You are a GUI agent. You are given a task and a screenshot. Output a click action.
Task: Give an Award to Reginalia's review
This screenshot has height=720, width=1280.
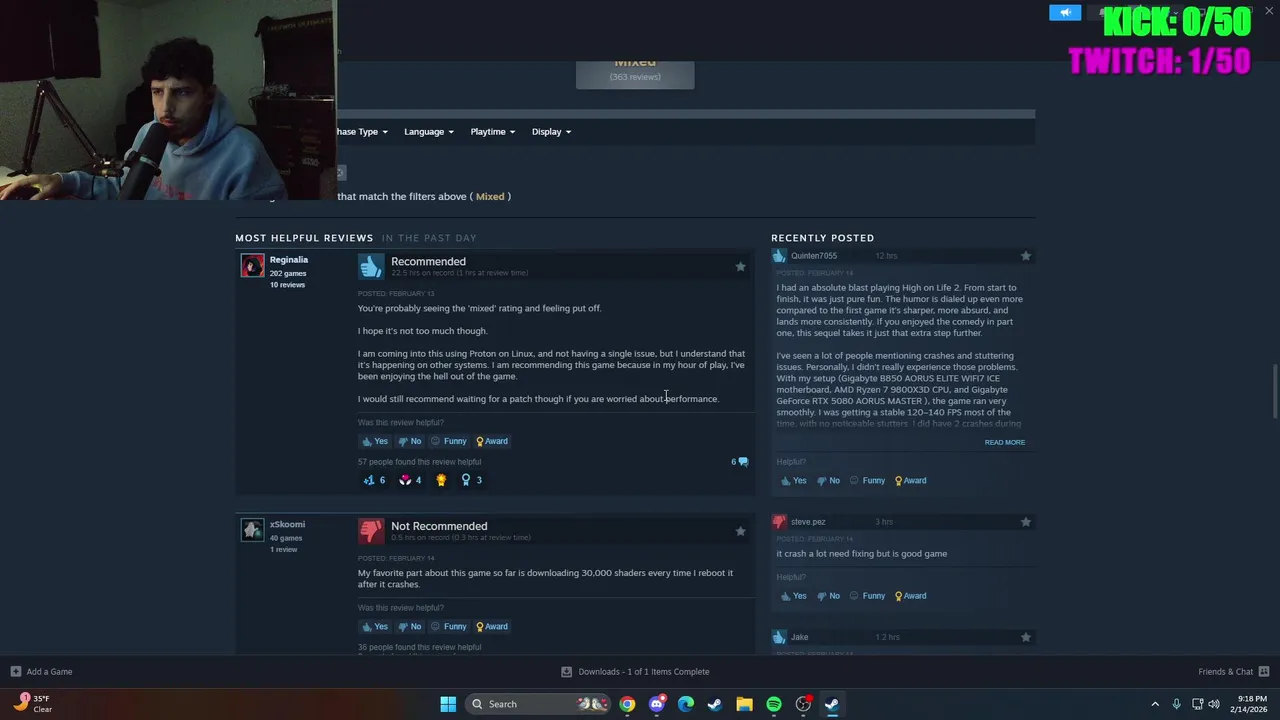coord(491,441)
